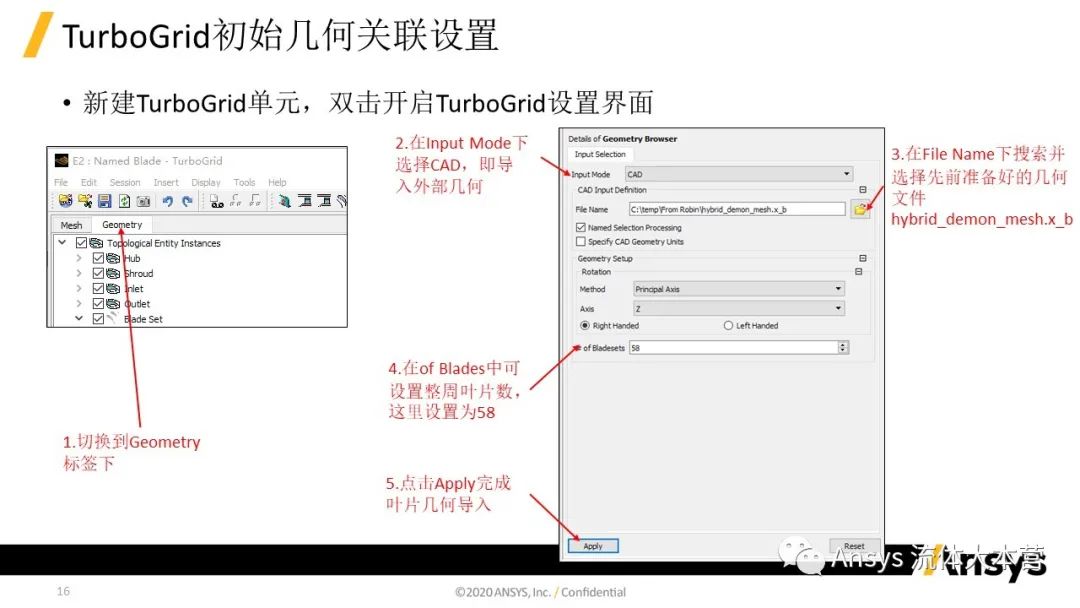Click the camera snapshot icon
This screenshot has height=608, width=1080.
pyautogui.click(x=143, y=201)
